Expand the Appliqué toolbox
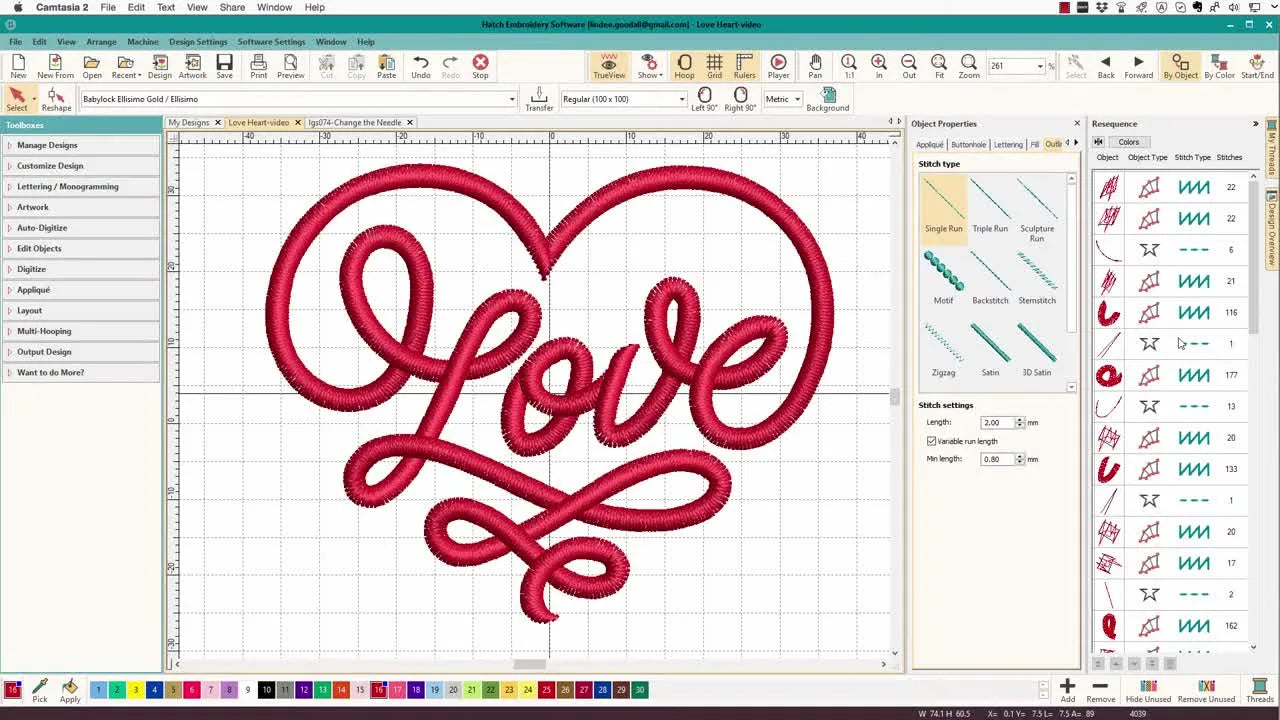 (x=80, y=290)
